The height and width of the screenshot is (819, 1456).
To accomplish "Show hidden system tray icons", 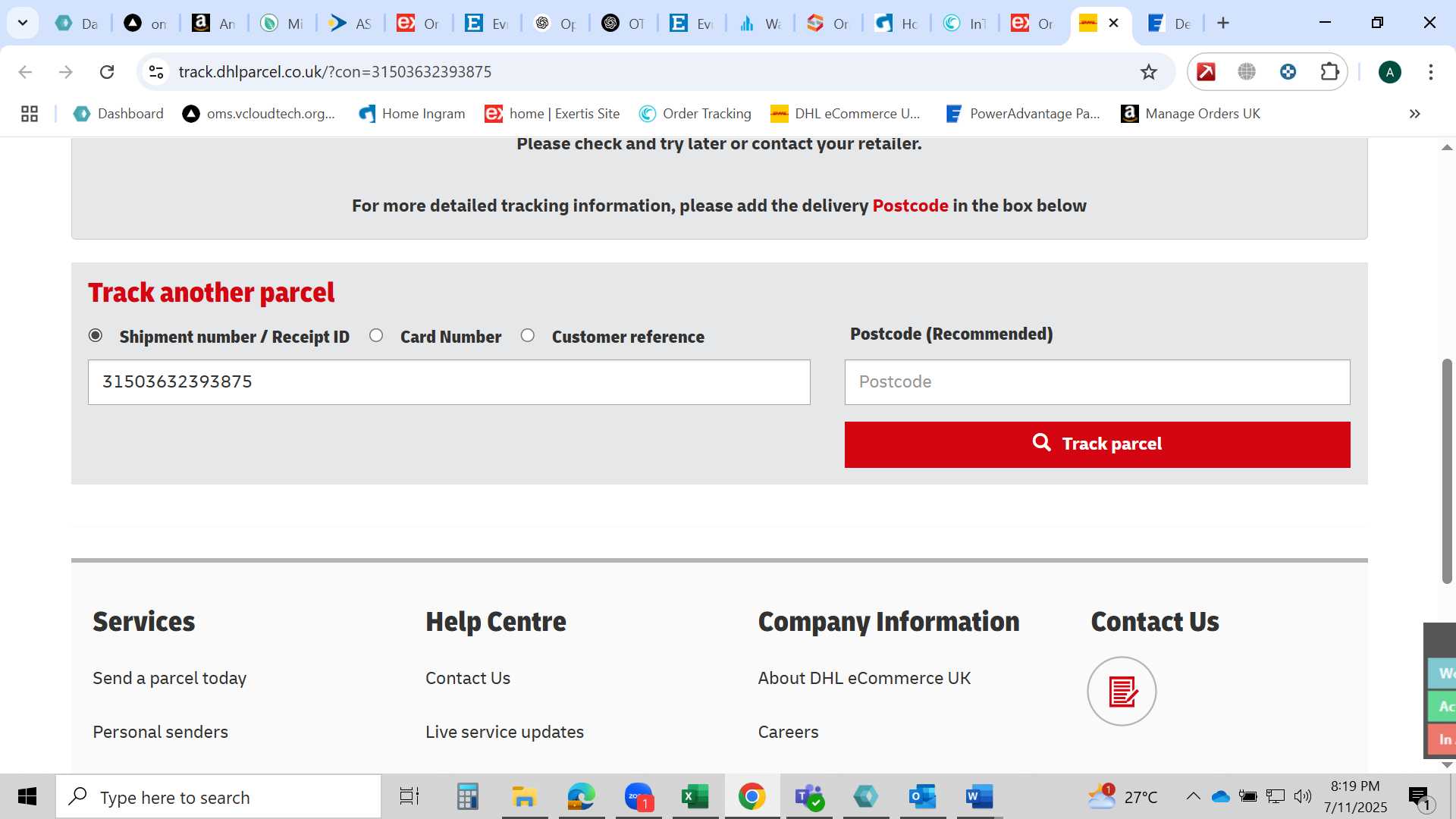I will [x=1193, y=796].
